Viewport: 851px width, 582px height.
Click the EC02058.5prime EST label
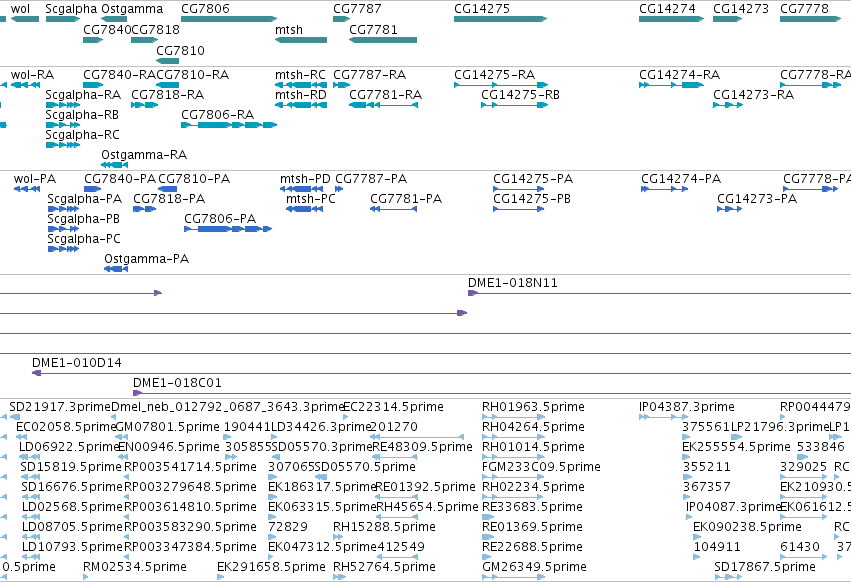point(66,427)
